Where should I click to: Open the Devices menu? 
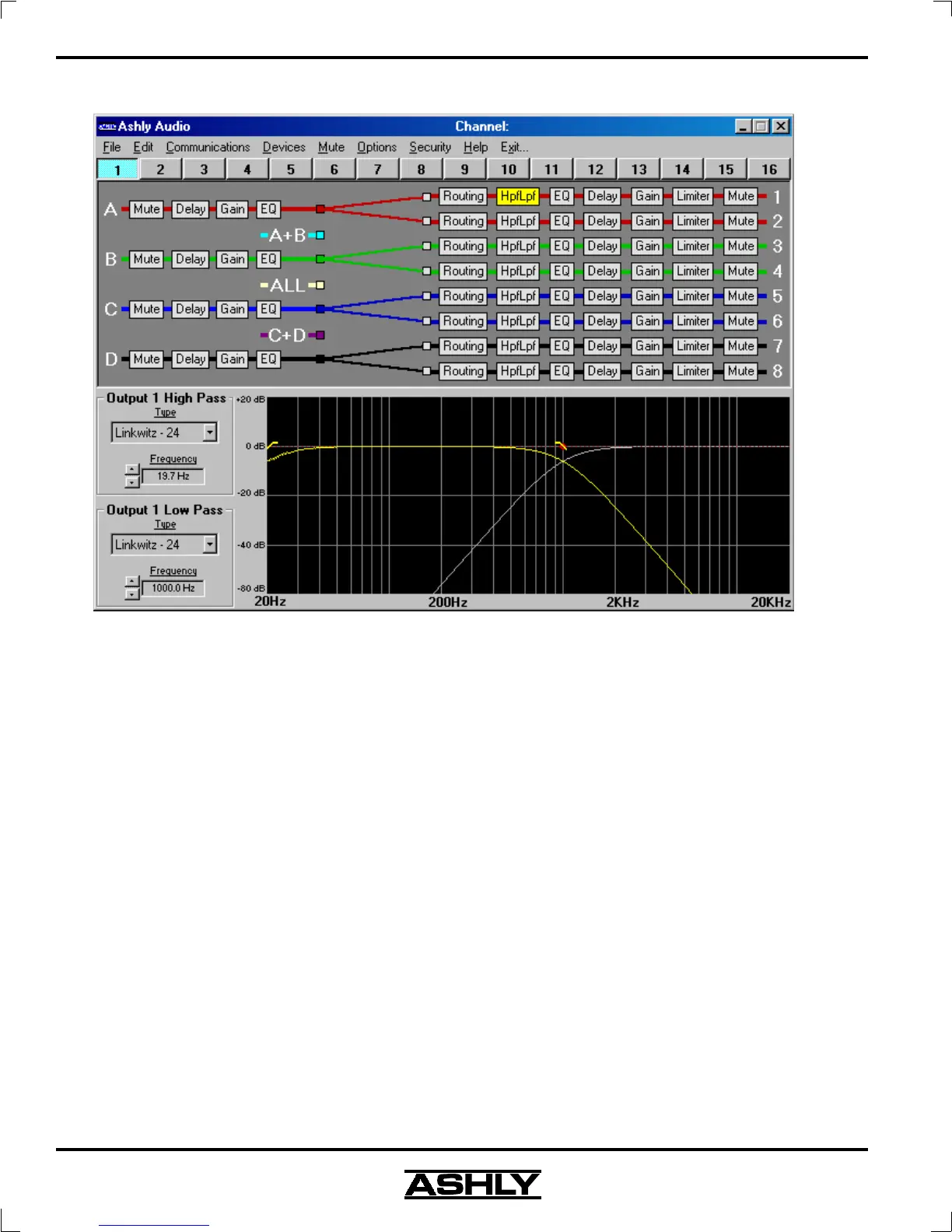tap(284, 147)
